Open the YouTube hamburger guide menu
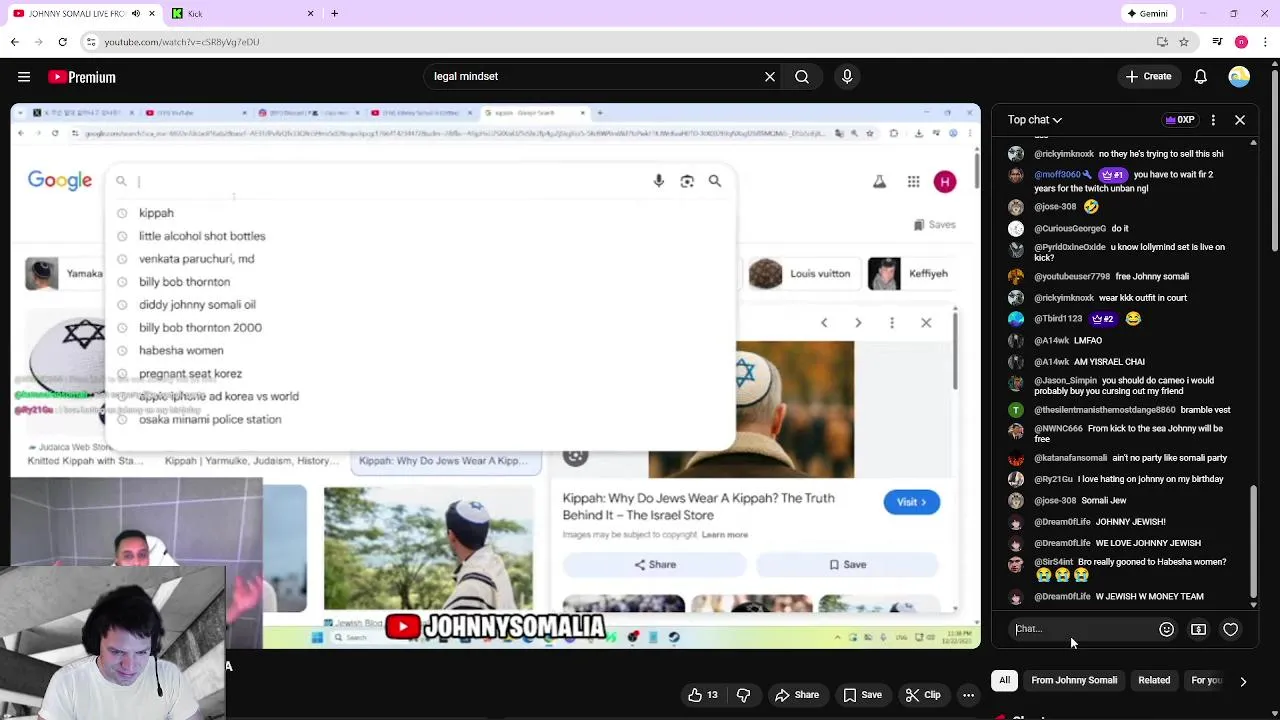Screen dimensions: 1280x720 tap(24, 77)
